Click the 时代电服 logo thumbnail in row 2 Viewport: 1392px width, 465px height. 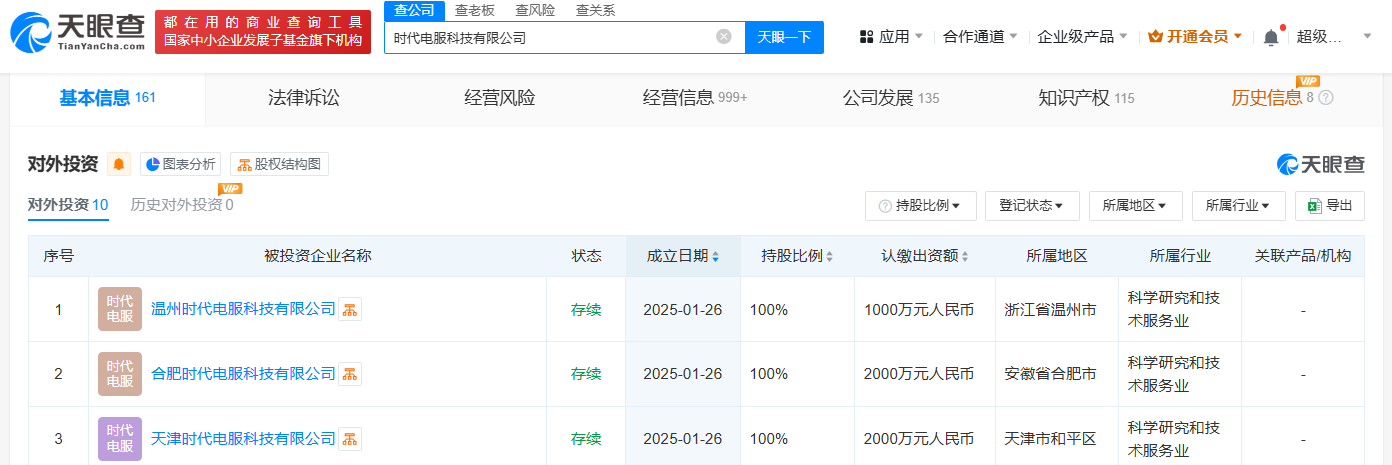pos(120,373)
